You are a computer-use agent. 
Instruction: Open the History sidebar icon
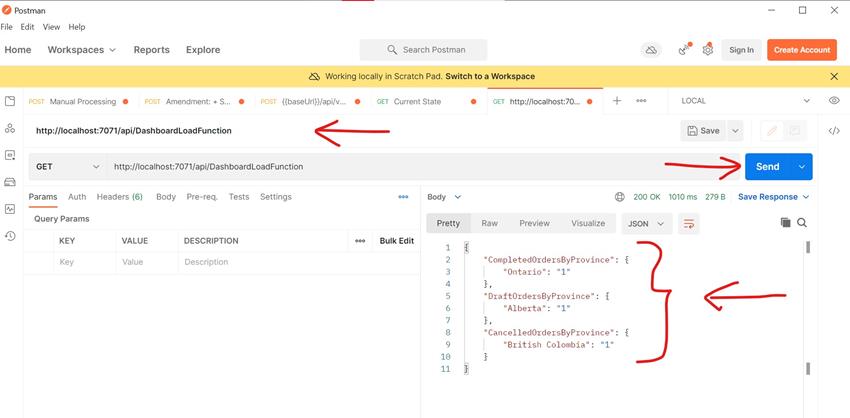click(10, 236)
